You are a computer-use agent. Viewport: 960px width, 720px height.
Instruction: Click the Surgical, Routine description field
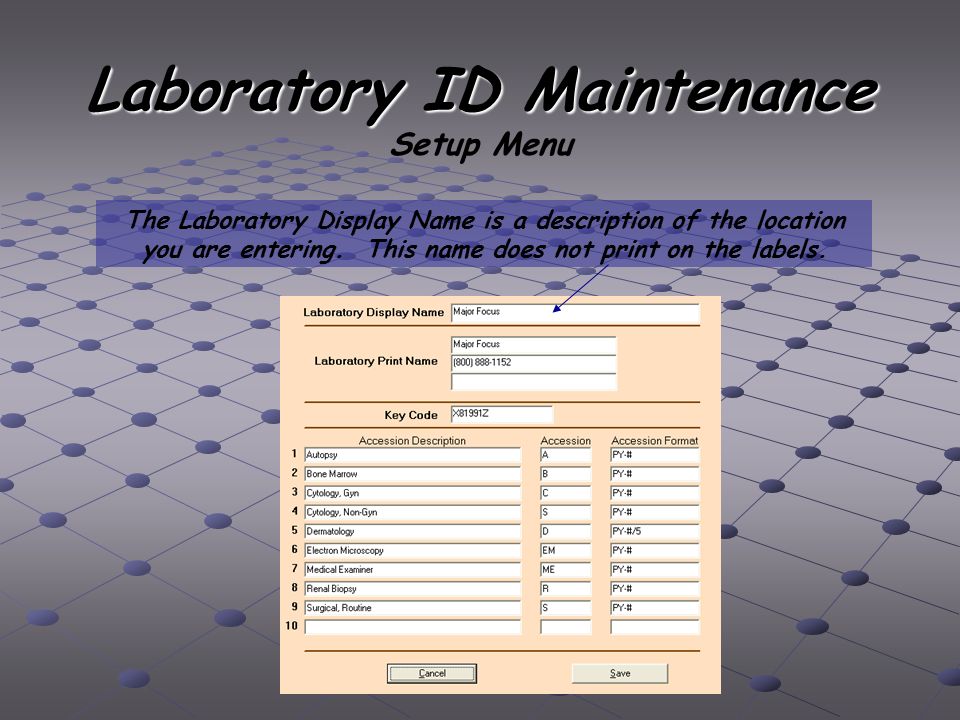pyautogui.click(x=413, y=608)
